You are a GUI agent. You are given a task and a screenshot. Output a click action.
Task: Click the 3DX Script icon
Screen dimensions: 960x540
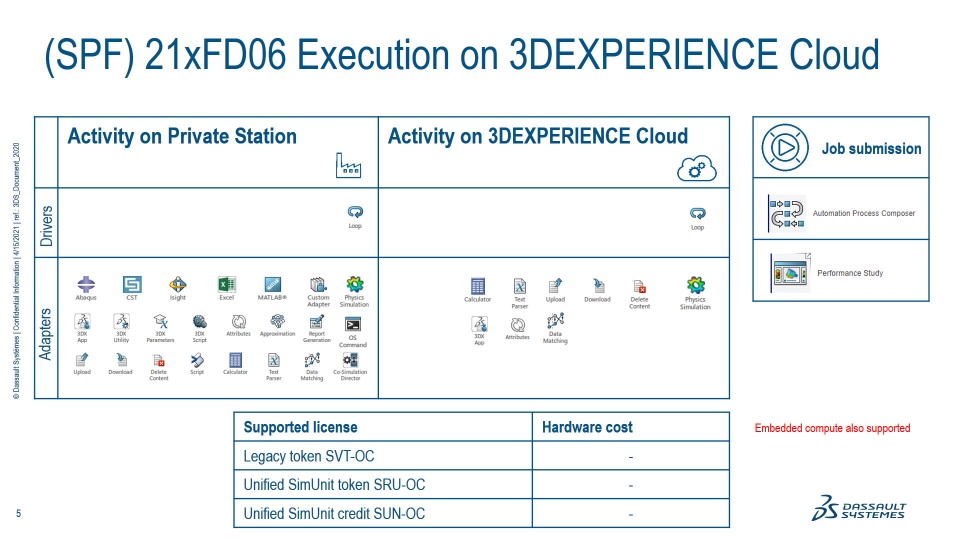coord(200,322)
